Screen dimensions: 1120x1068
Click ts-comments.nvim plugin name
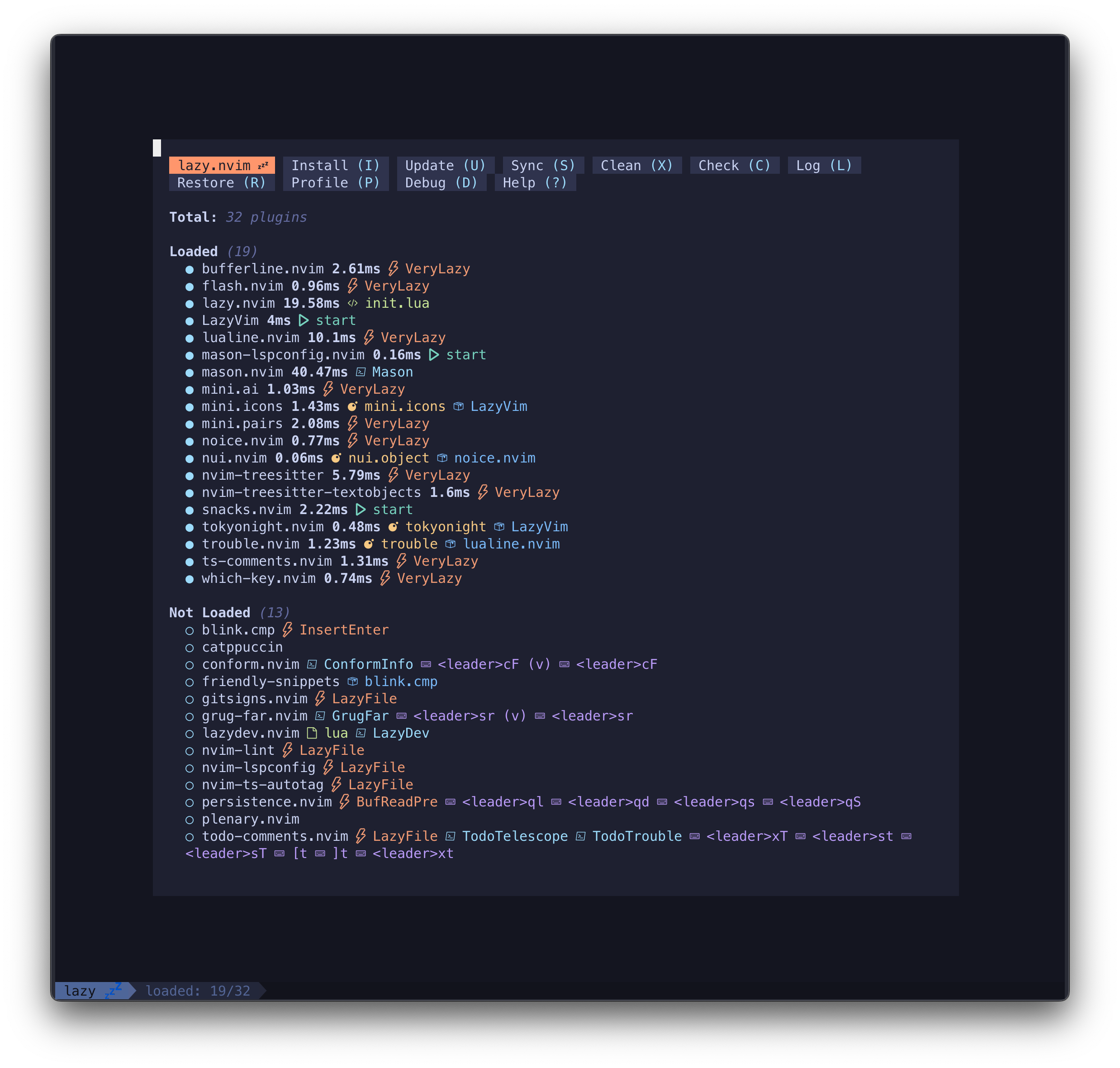tap(267, 561)
